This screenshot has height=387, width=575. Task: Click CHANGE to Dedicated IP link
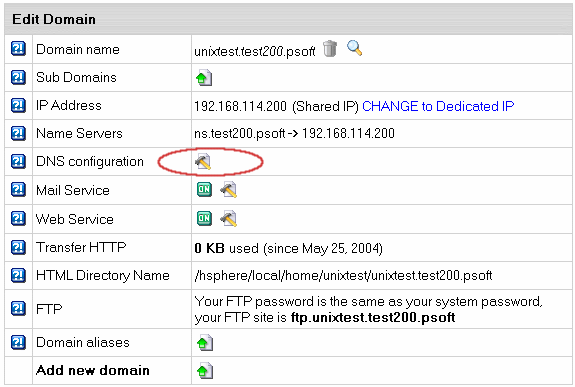click(x=438, y=106)
